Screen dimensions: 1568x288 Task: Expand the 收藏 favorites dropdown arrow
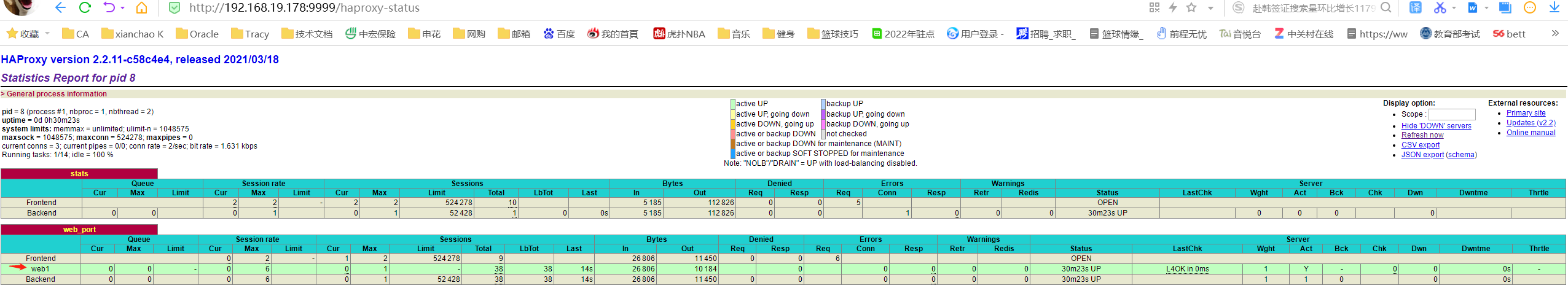(x=47, y=33)
